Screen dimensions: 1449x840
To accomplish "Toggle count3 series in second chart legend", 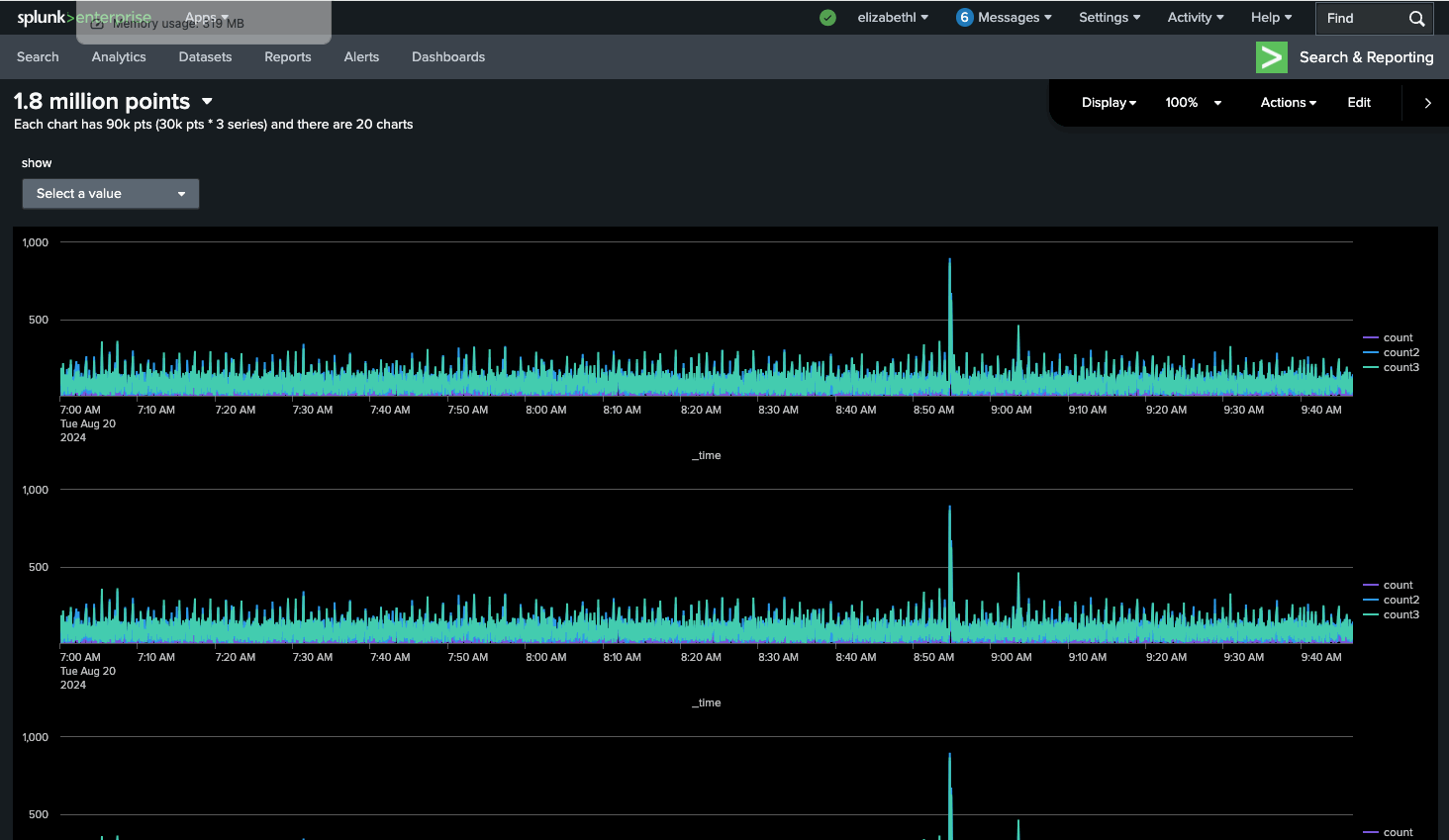I will coord(1401,614).
